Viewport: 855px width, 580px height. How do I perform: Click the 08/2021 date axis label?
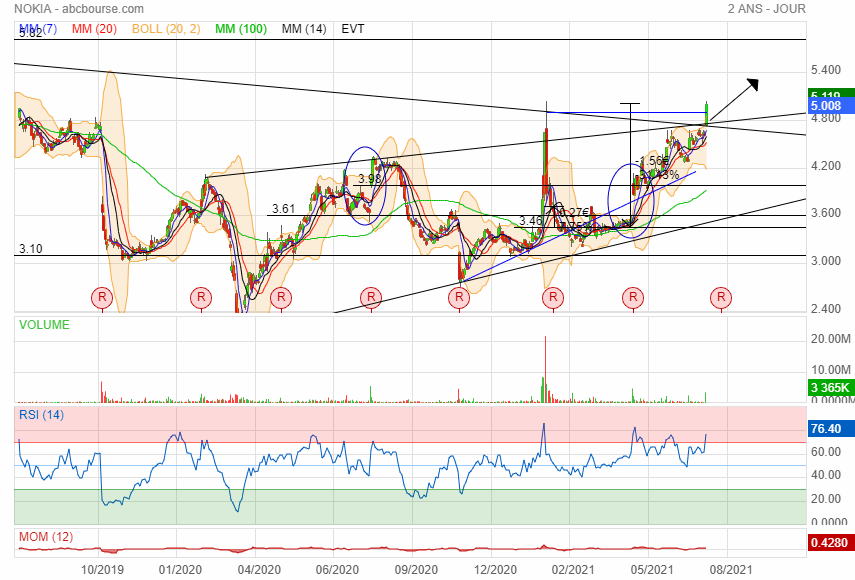tap(731, 570)
